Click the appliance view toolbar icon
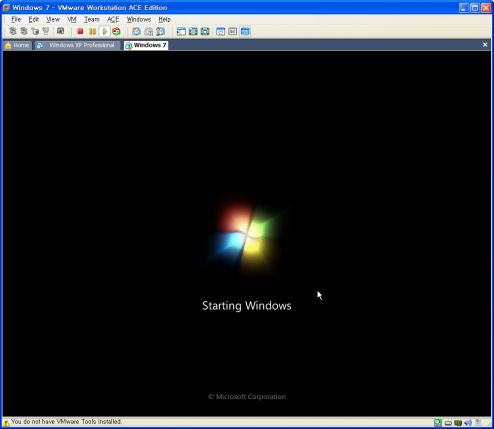Image resolution: width=494 pixels, height=429 pixels. pos(233,31)
